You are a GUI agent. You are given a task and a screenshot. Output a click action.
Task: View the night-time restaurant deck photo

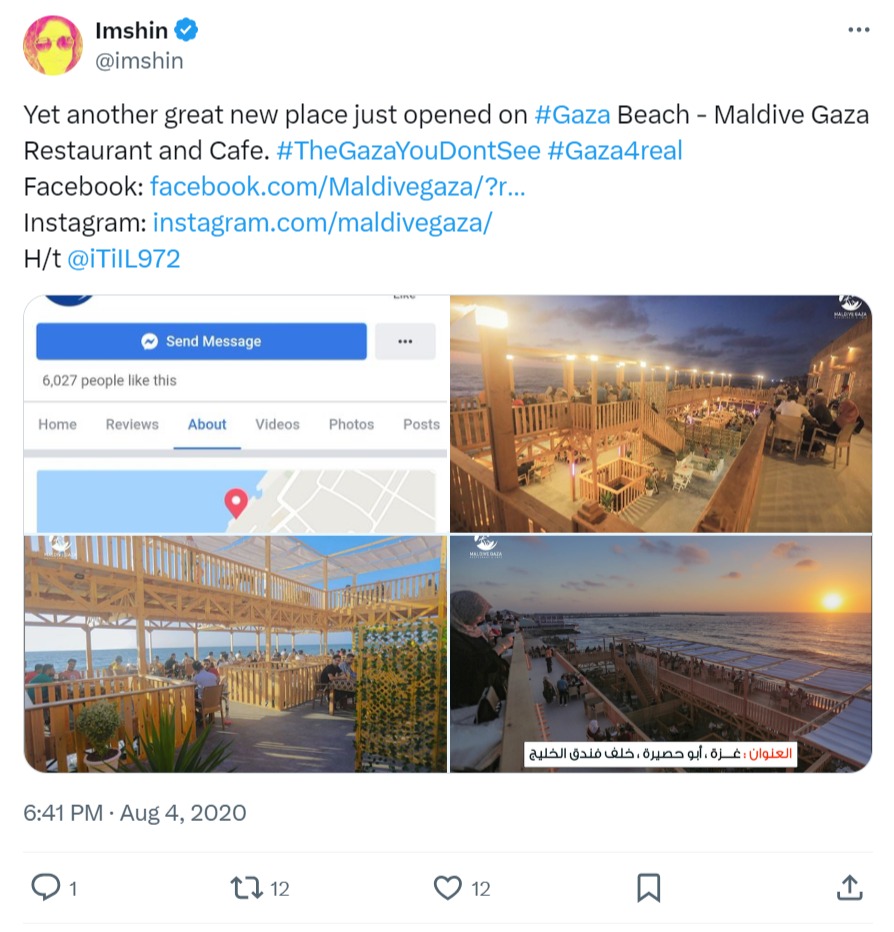[x=660, y=414]
